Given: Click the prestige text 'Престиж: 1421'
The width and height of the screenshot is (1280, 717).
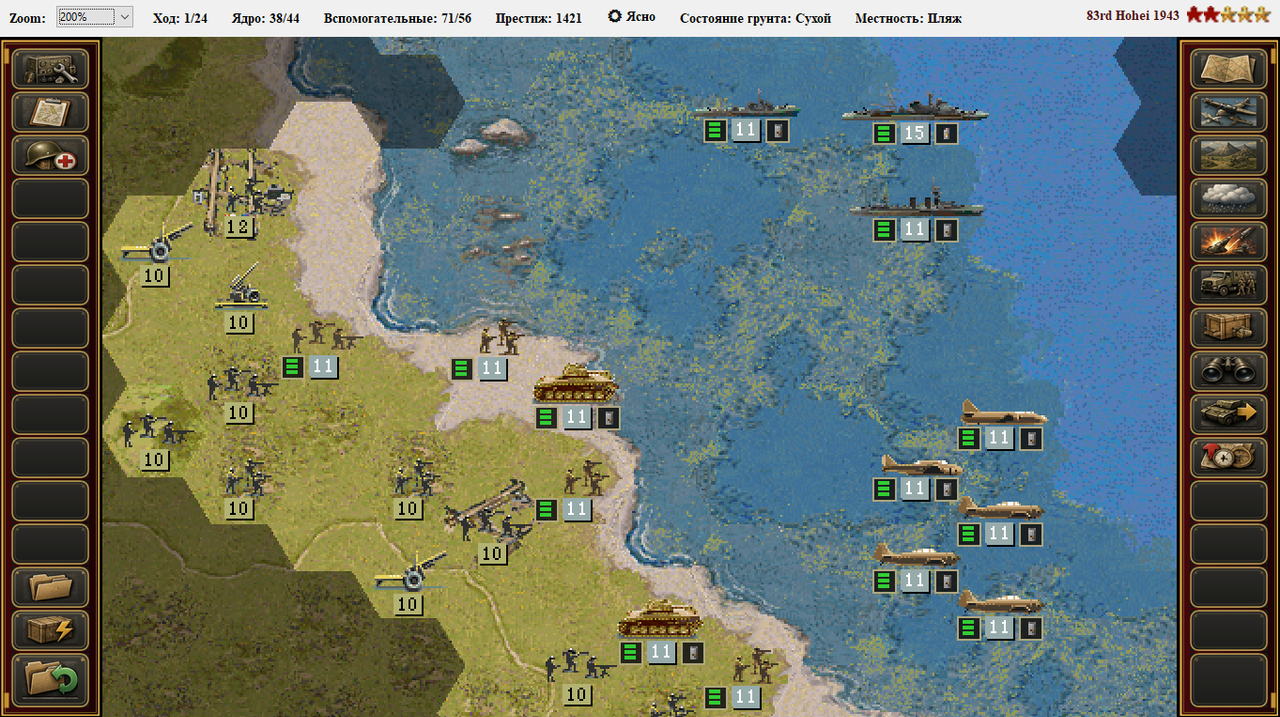Looking at the screenshot, I should point(539,18).
